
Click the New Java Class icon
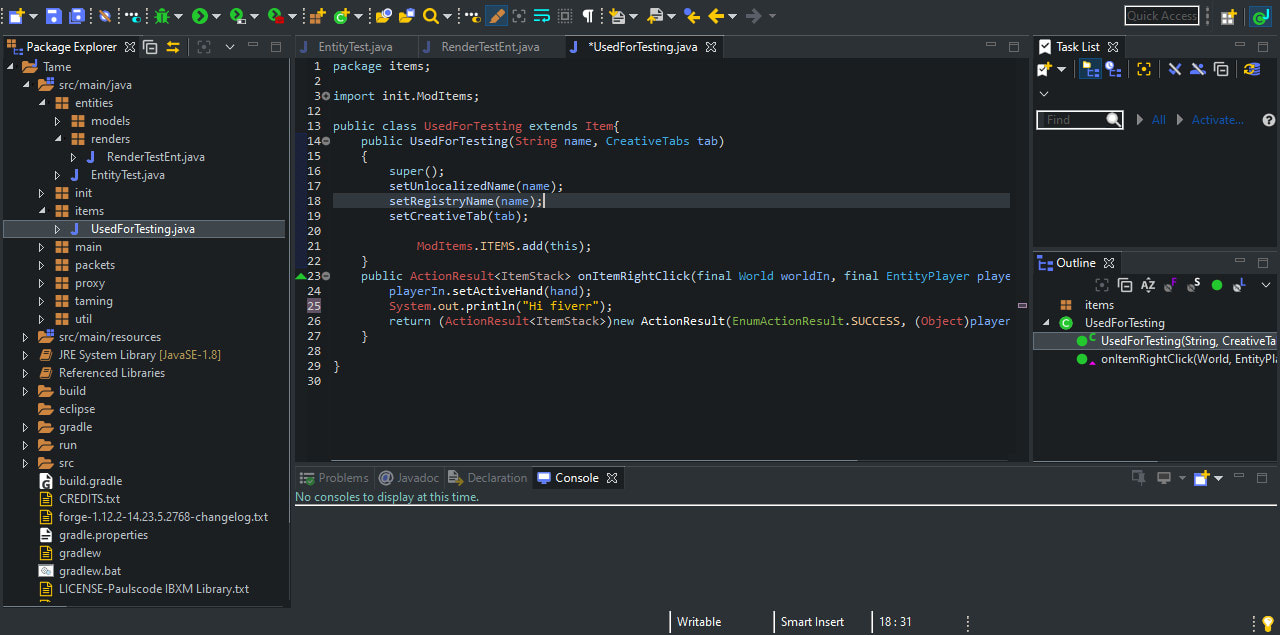pyautogui.click(x=341, y=16)
